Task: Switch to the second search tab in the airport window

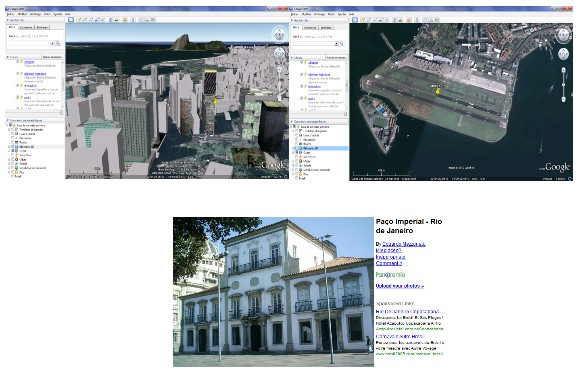Action: [310, 28]
